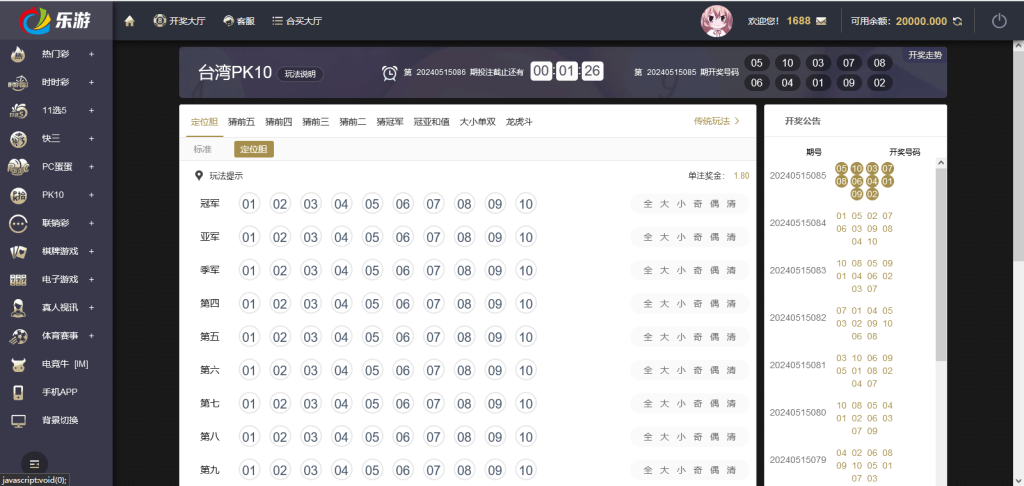Click 大 in 亚军 row
Image resolution: width=1024 pixels, height=486 pixels.
[664, 237]
